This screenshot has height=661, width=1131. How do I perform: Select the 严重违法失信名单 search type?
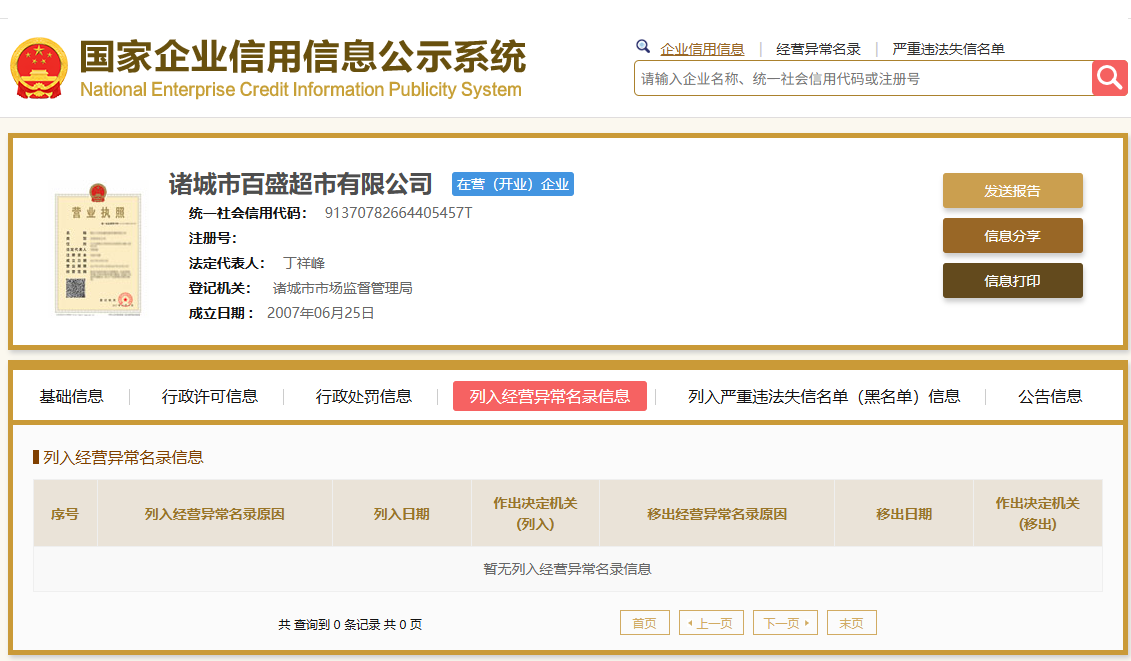tap(949, 49)
